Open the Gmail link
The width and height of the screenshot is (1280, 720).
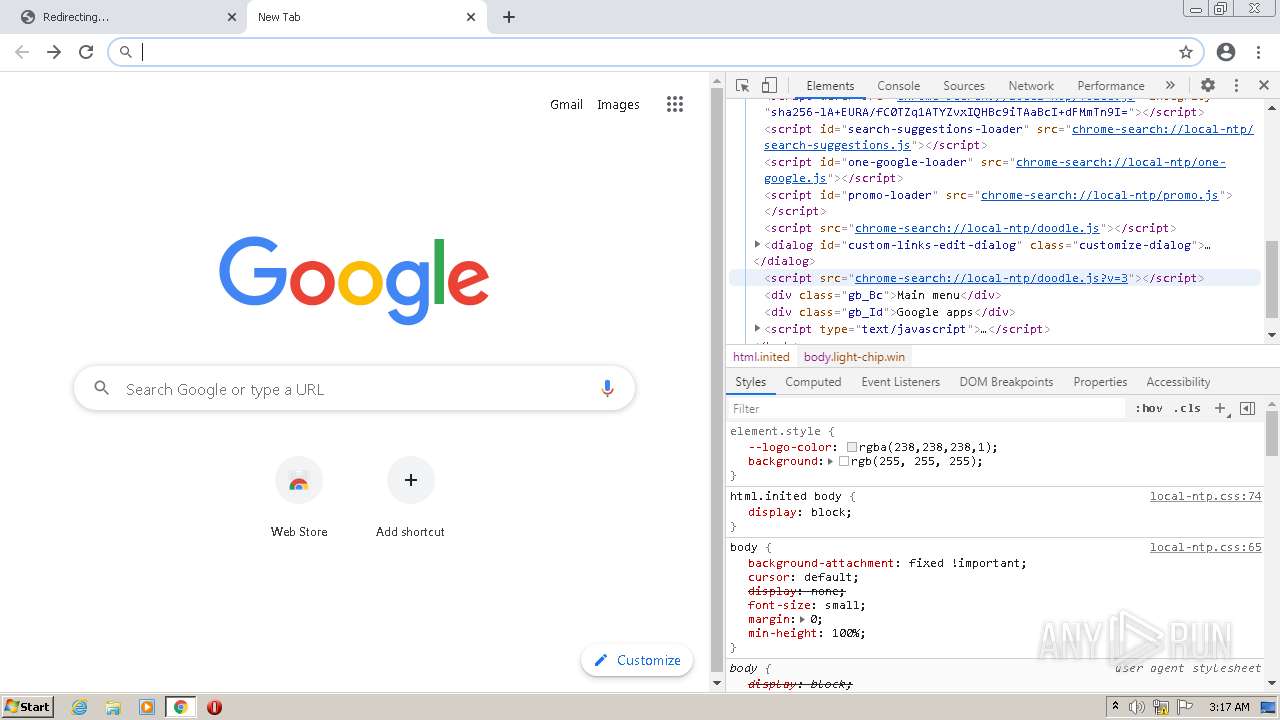pyautogui.click(x=566, y=104)
